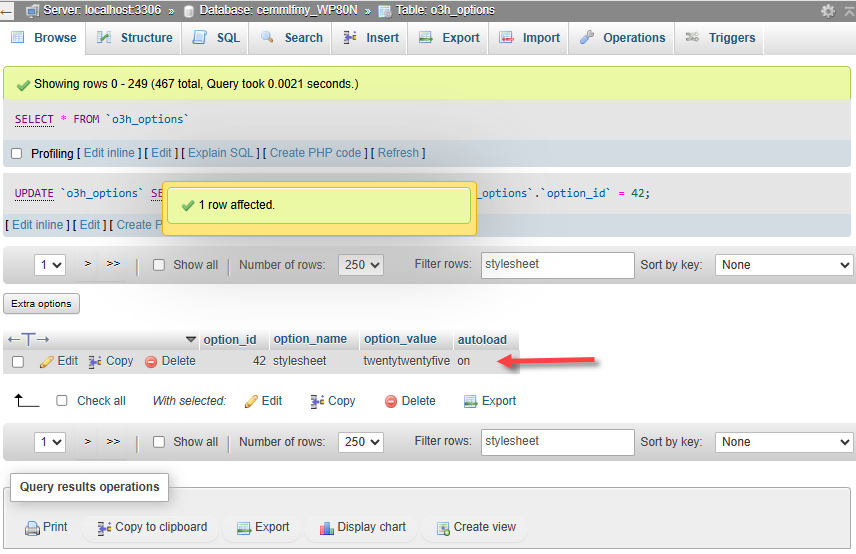Image resolution: width=856 pixels, height=554 pixels.
Task: Sort by option_name column header
Action: (x=310, y=339)
